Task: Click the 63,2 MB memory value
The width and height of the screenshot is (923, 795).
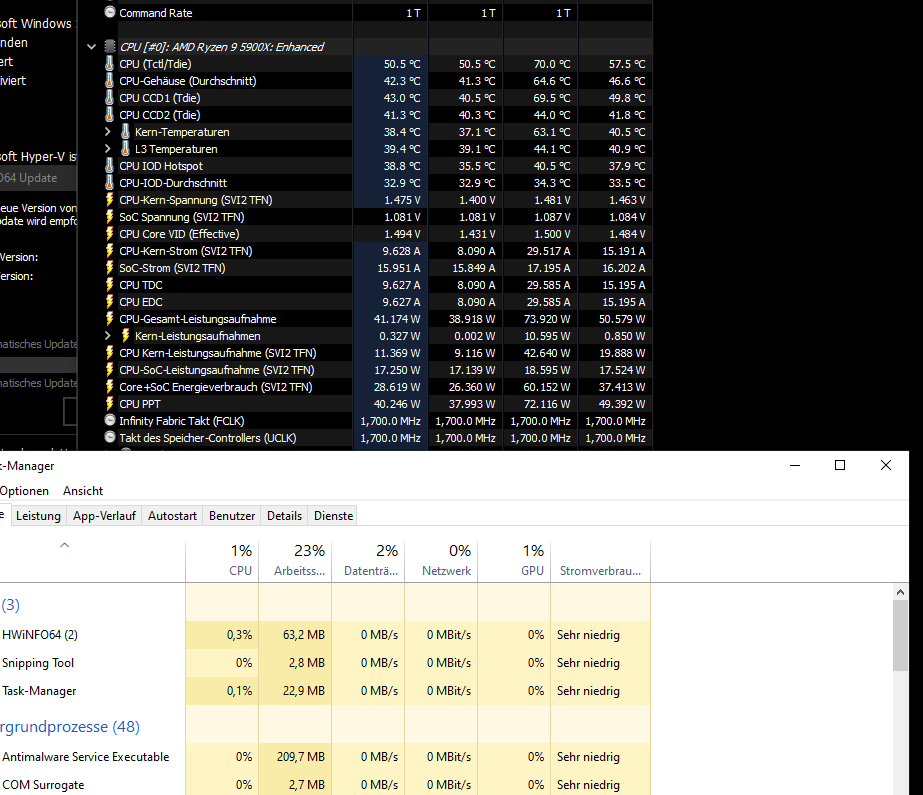Action: click(x=304, y=634)
